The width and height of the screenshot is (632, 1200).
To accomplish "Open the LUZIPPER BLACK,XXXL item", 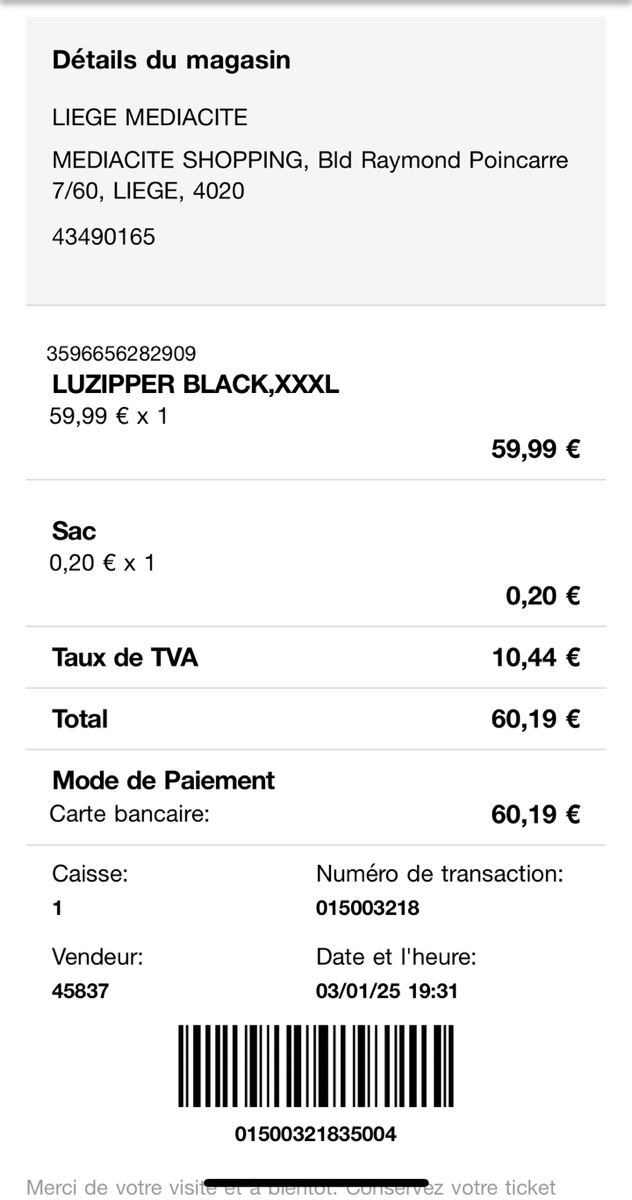I will tap(195, 384).
